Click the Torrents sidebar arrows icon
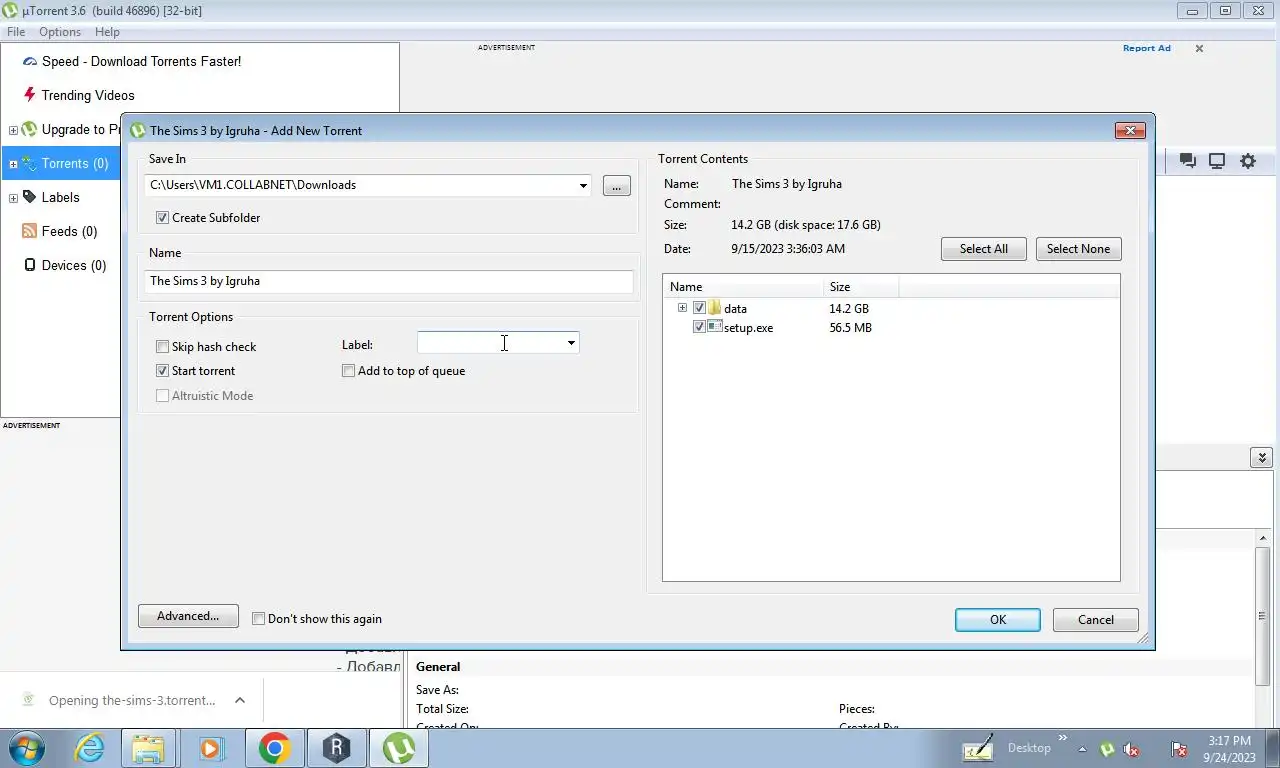 (30, 163)
